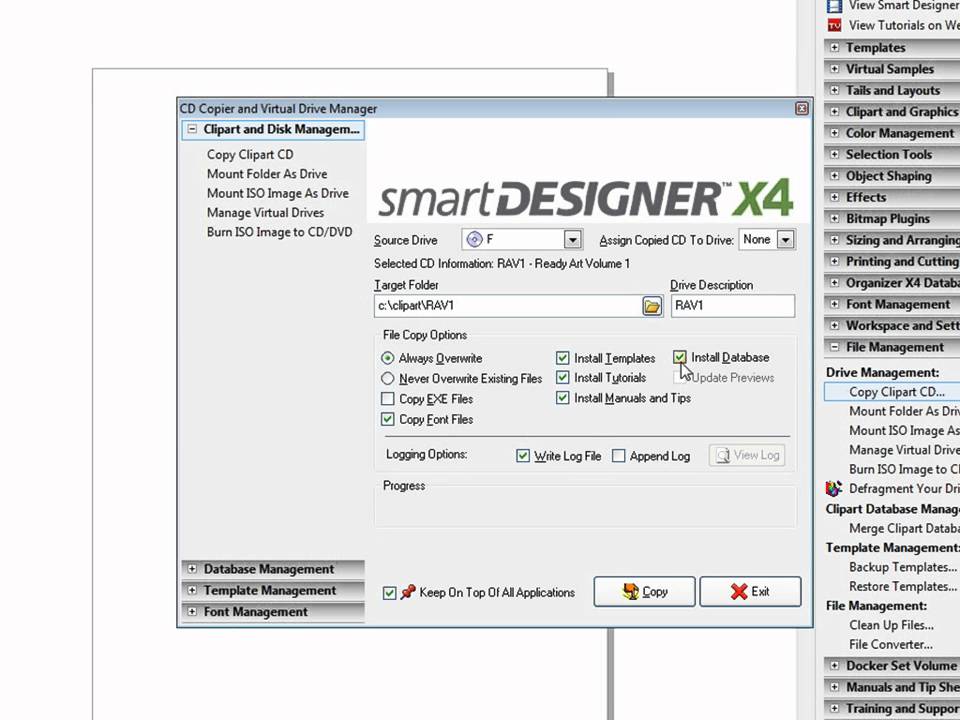960x720 pixels.
Task: Uncheck Copy Font Files
Action: pyautogui.click(x=388, y=419)
